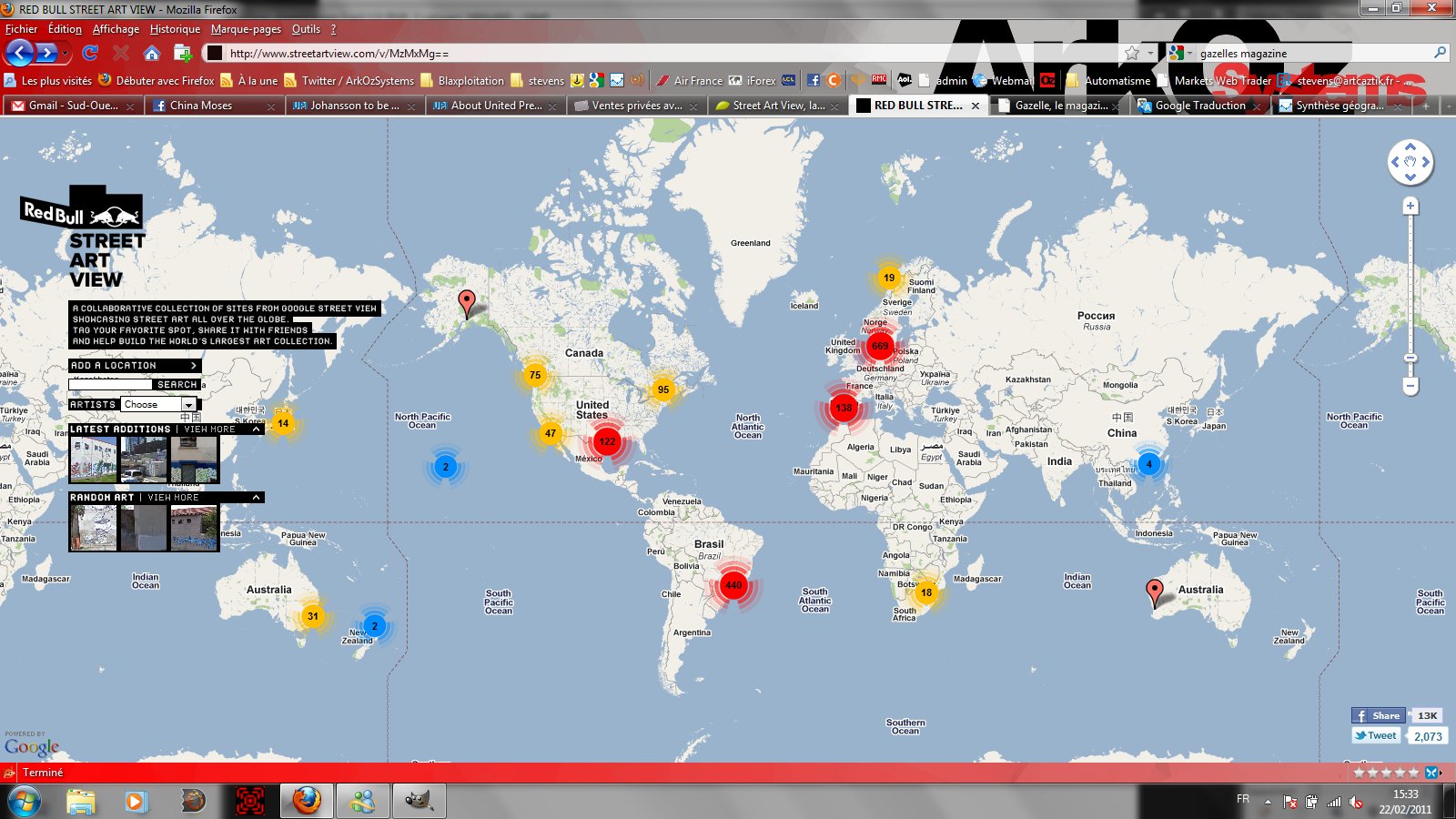This screenshot has height=819, width=1456.
Task: Click the Red Bull Street Art View logo
Action: (83, 238)
